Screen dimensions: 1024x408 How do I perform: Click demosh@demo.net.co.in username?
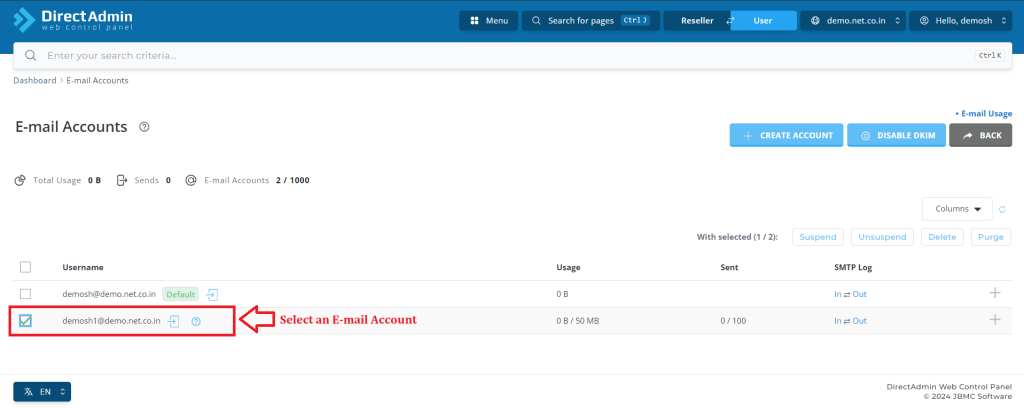(109, 294)
